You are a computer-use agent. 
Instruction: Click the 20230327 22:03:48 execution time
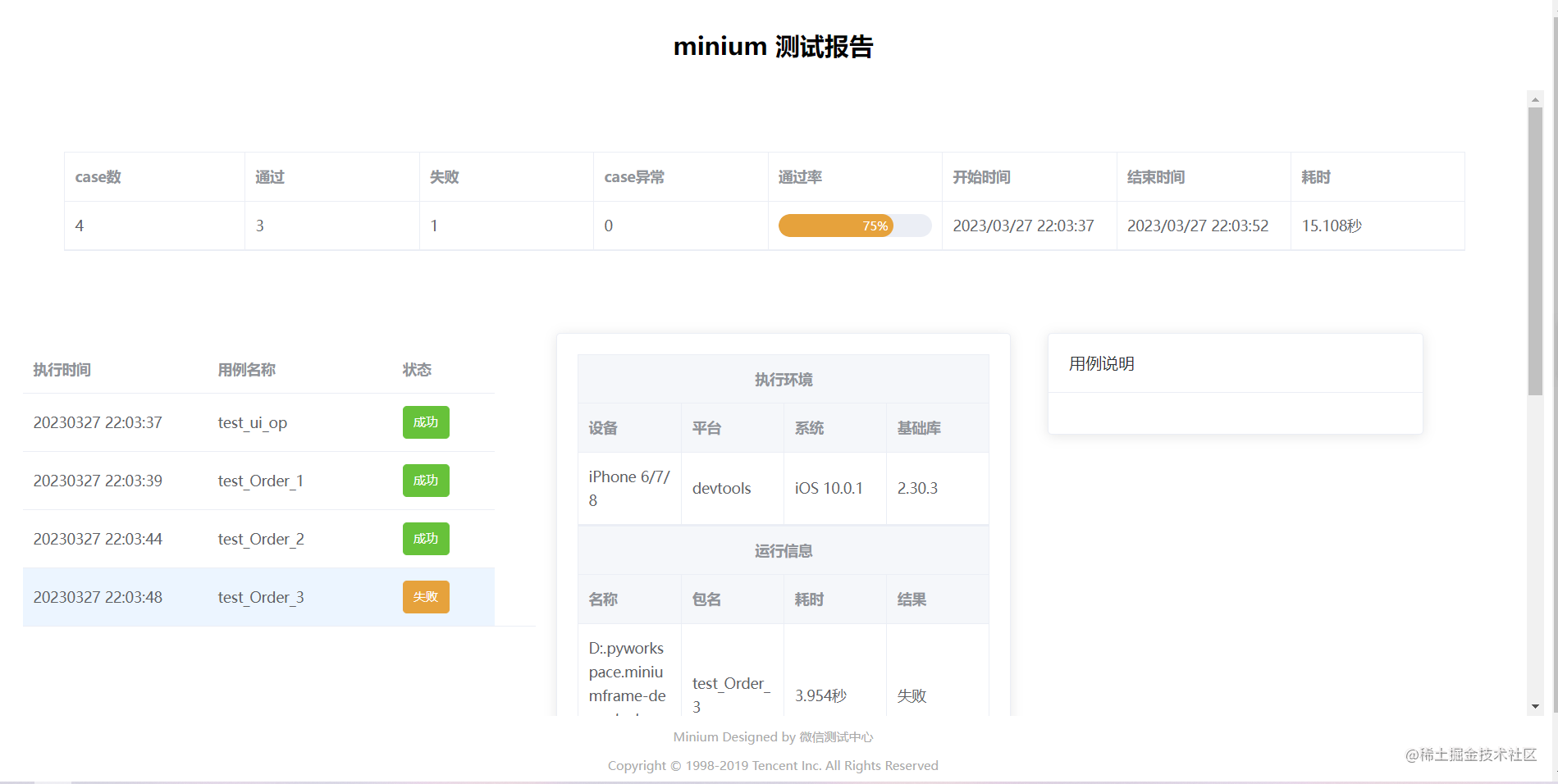[x=98, y=598]
